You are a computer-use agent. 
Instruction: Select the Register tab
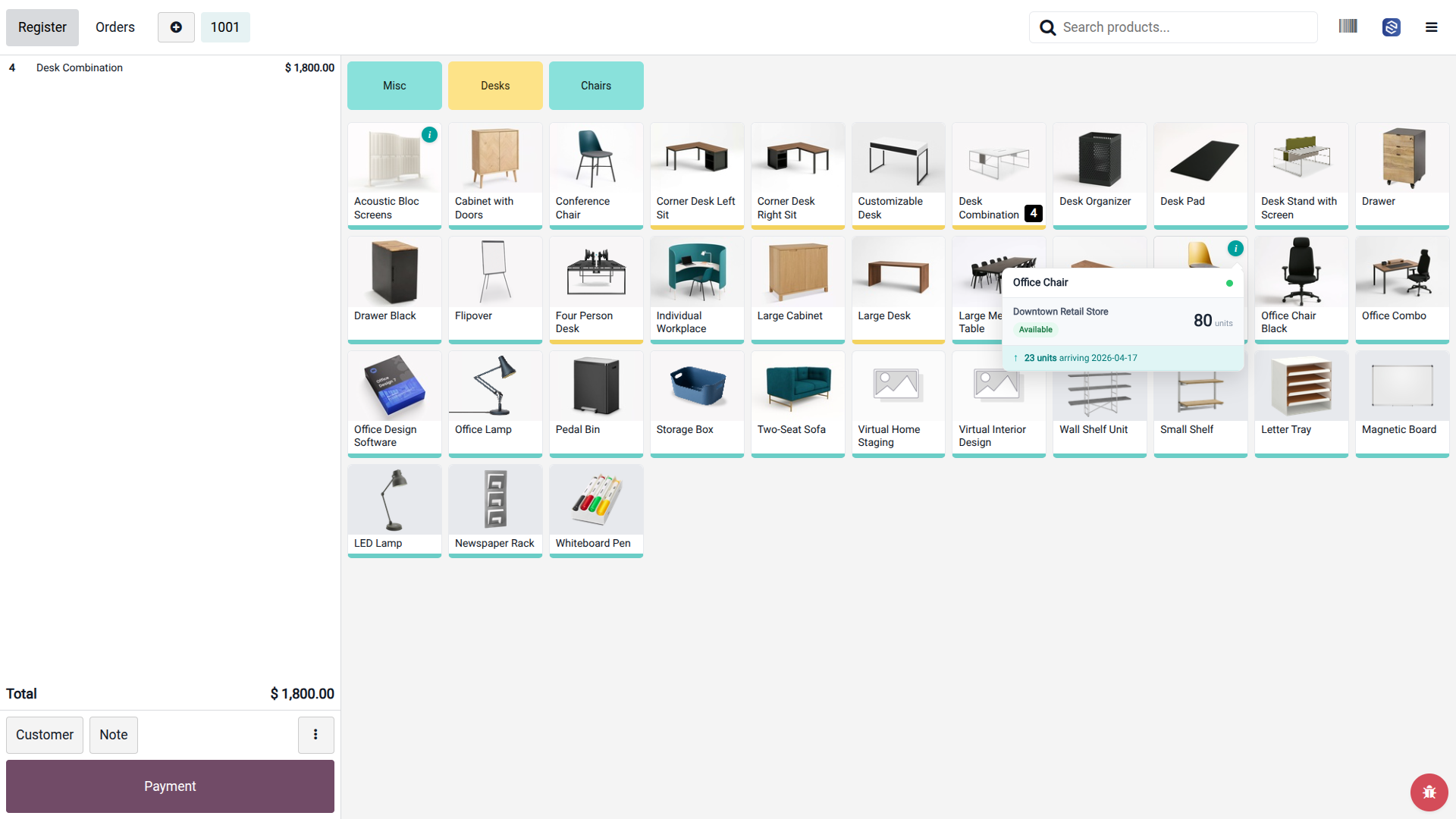coord(42,27)
